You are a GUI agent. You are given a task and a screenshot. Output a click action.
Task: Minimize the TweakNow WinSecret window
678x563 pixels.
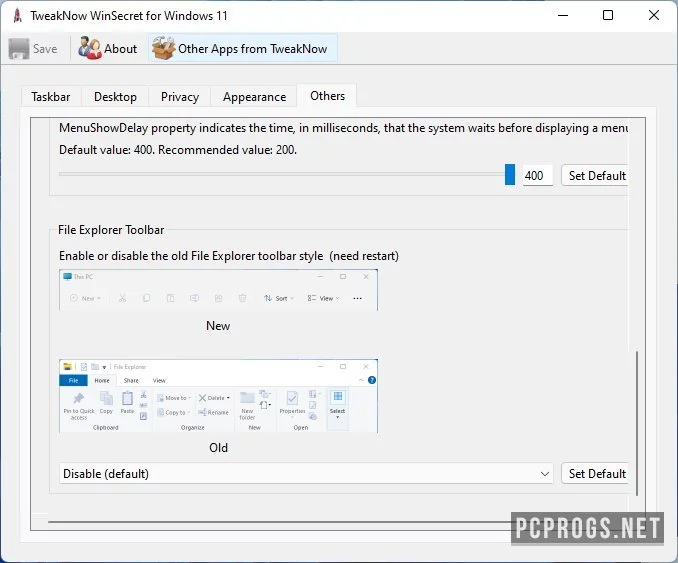pos(563,16)
